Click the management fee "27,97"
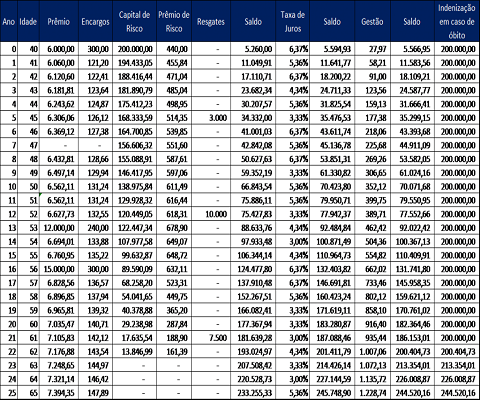This screenshot has height=400, width=480. click(377, 49)
